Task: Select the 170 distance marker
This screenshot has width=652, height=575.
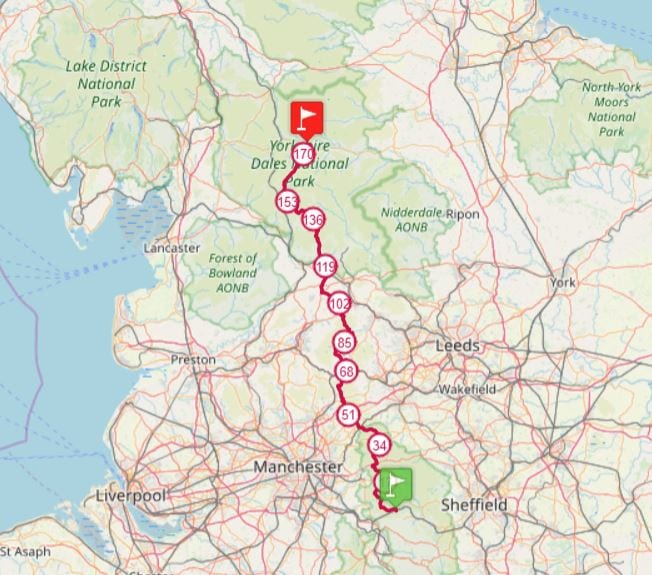Action: [x=304, y=155]
